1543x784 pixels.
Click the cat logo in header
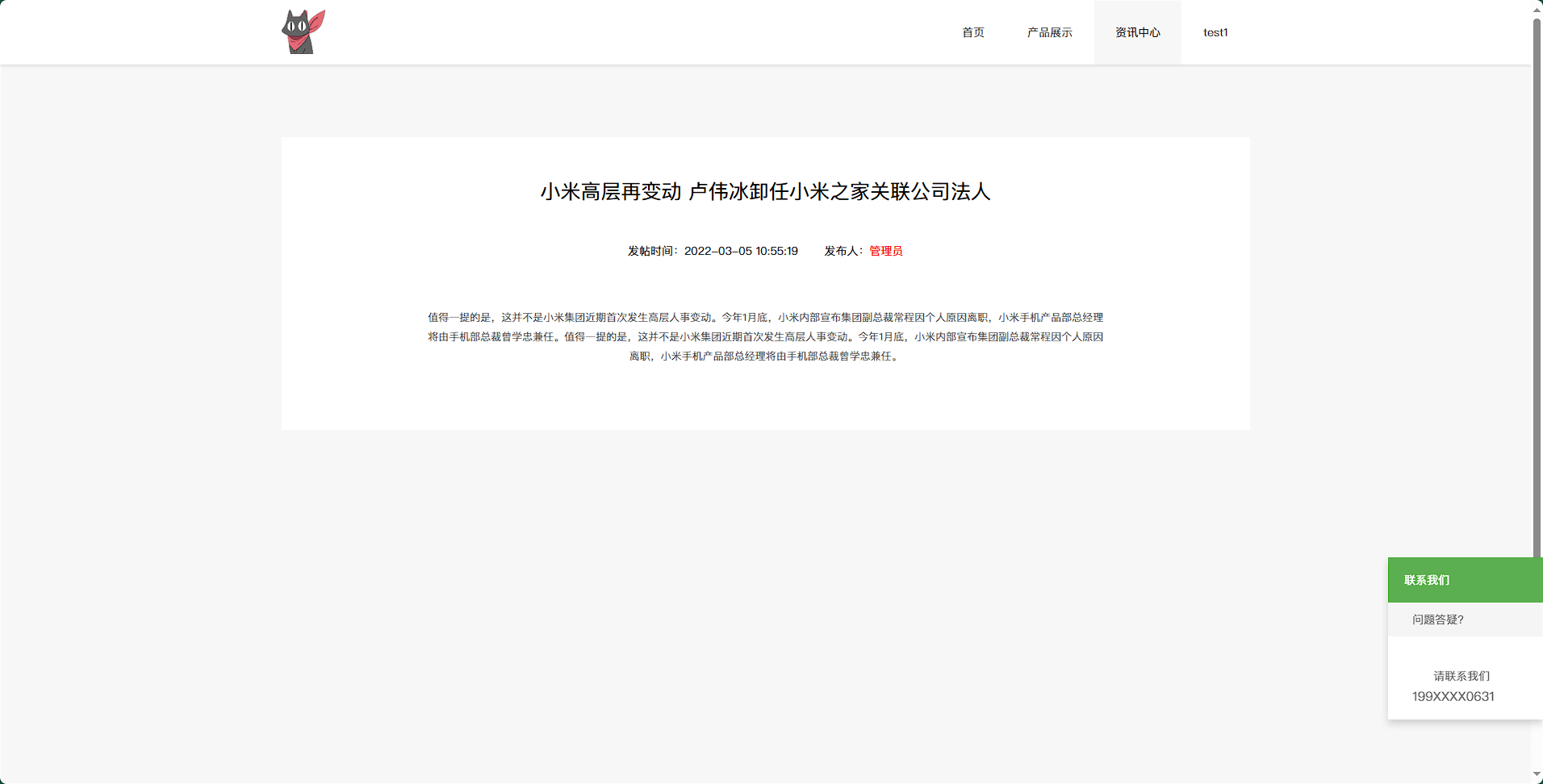tap(303, 32)
